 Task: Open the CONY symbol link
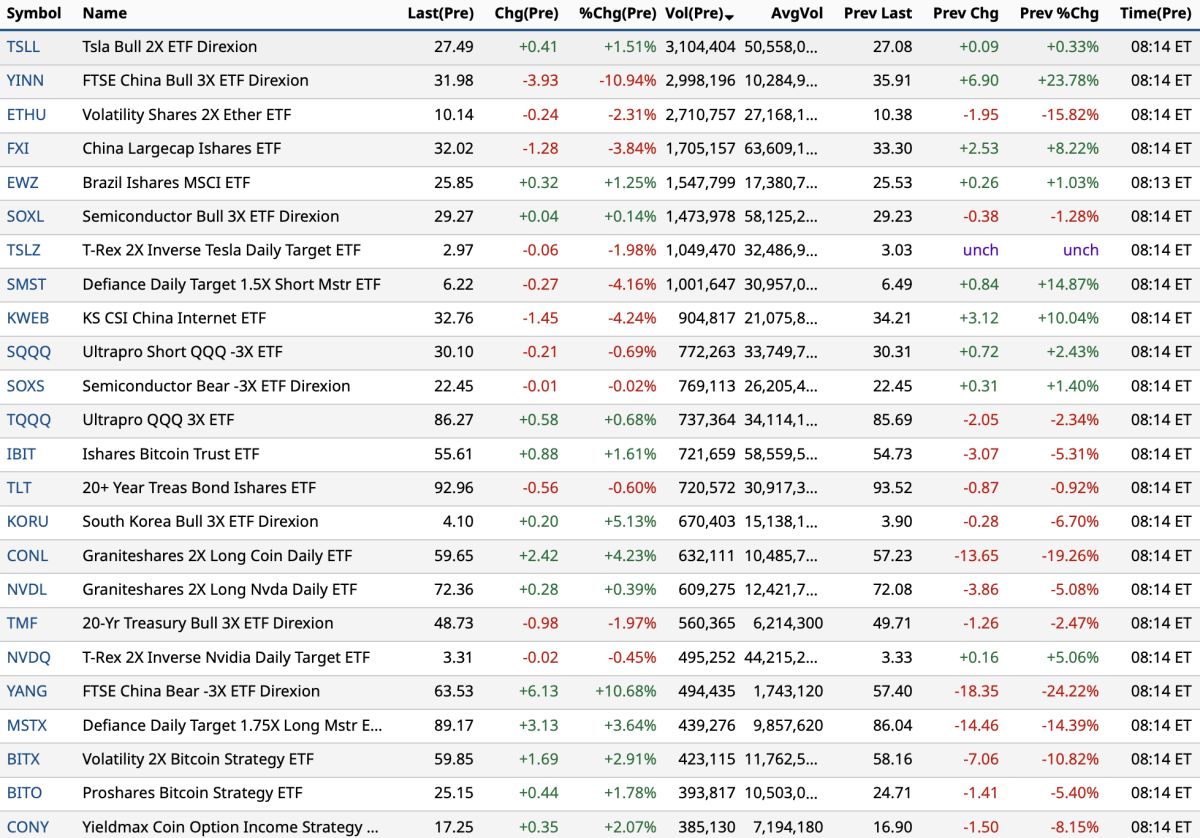(x=27, y=827)
